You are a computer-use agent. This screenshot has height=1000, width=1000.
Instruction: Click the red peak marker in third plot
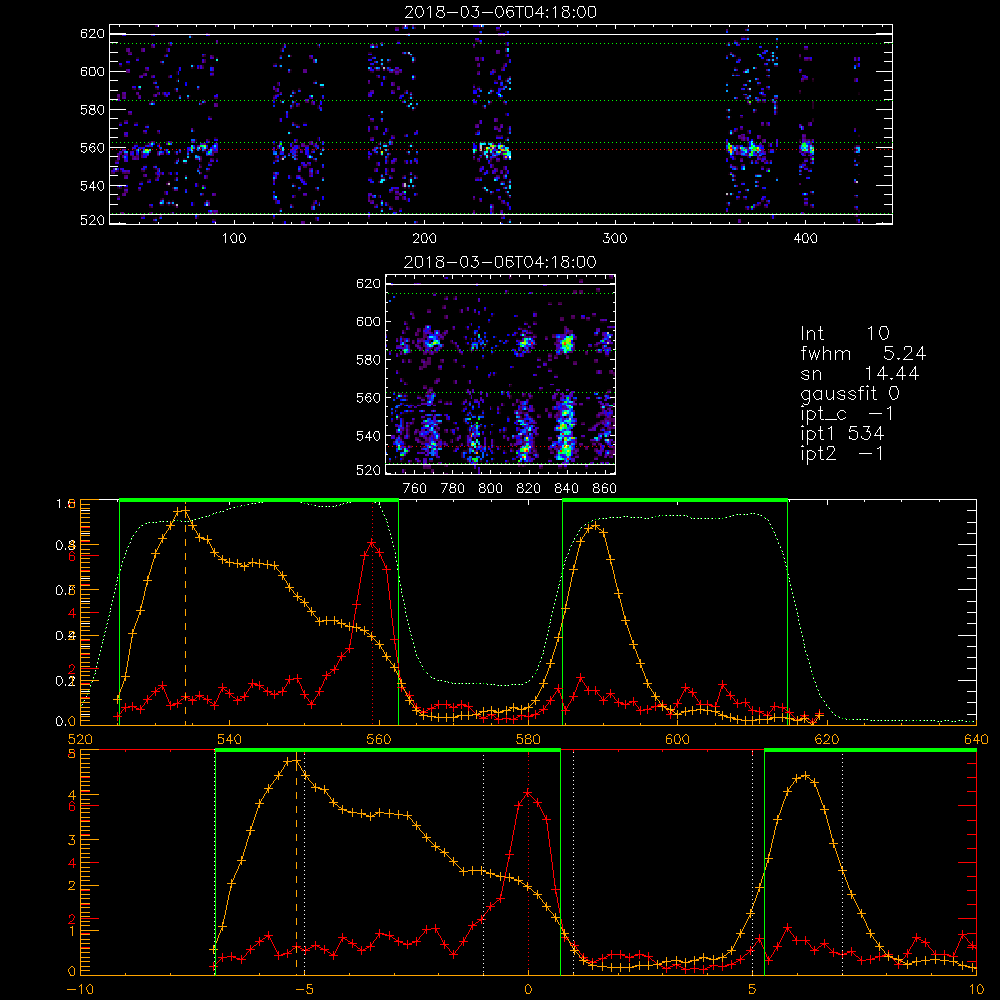(372, 542)
